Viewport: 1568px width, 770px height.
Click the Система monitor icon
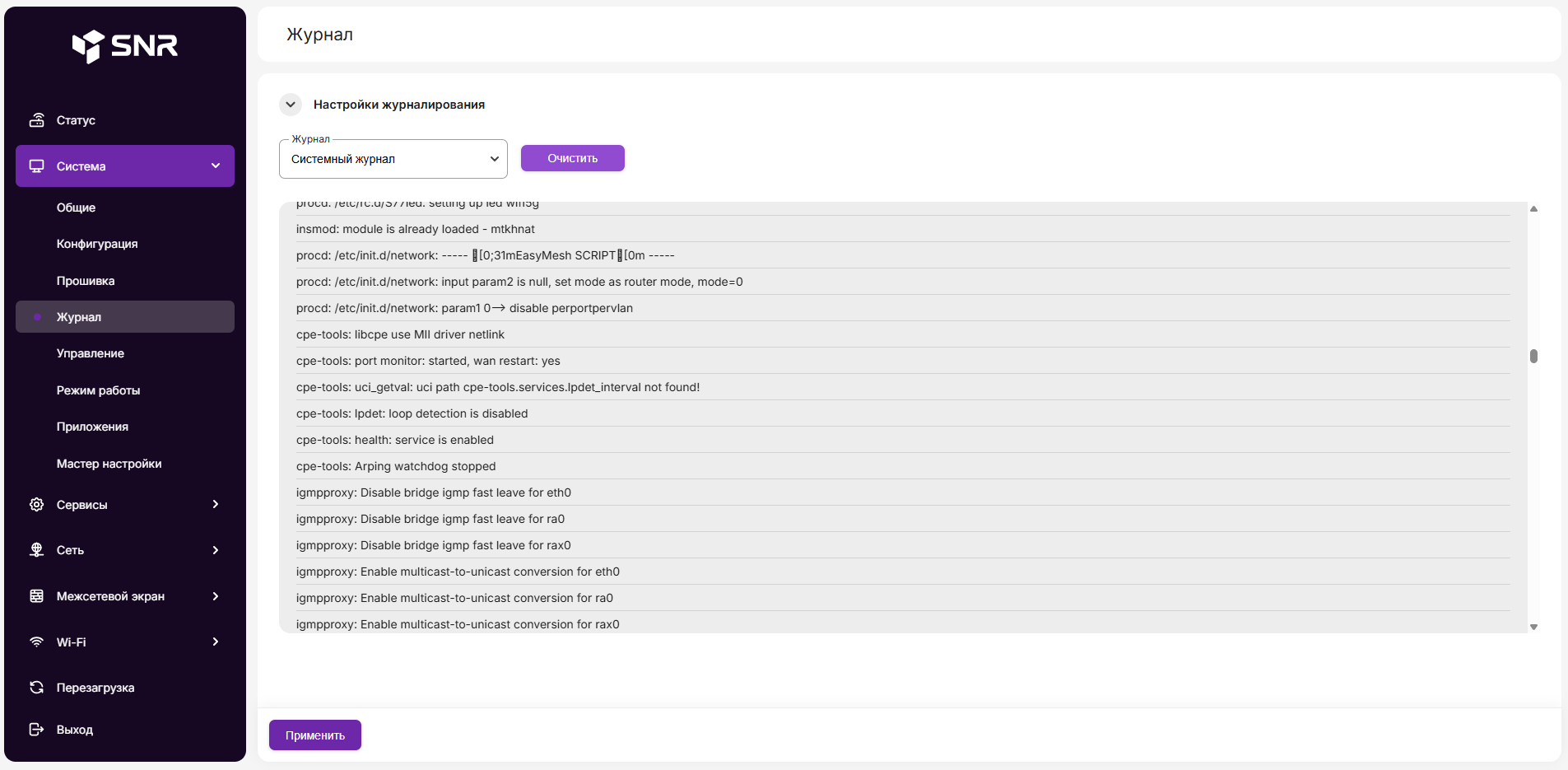(x=37, y=166)
